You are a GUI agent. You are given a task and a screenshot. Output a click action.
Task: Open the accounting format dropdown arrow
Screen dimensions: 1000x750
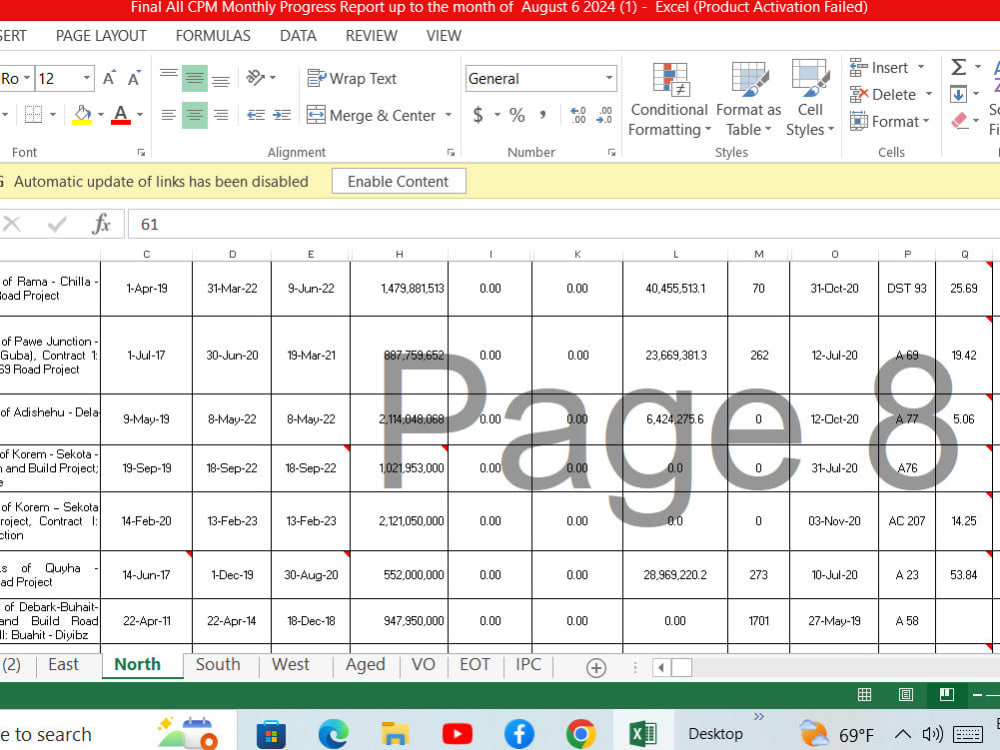[x=497, y=115]
